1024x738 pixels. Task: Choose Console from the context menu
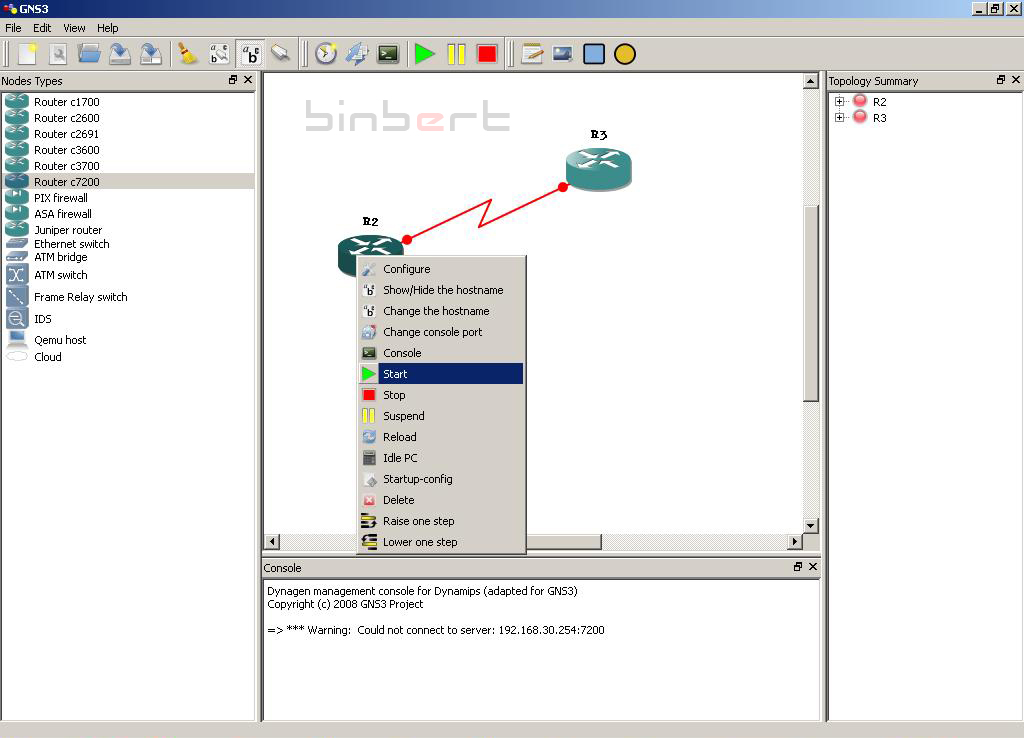click(441, 353)
